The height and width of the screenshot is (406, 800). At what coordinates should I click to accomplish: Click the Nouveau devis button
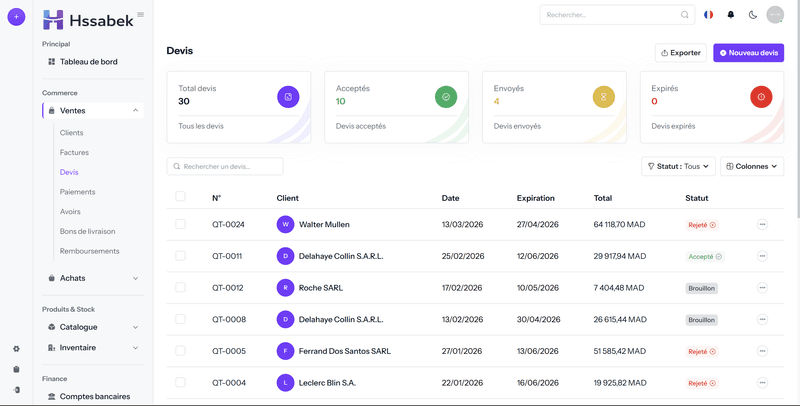click(748, 53)
